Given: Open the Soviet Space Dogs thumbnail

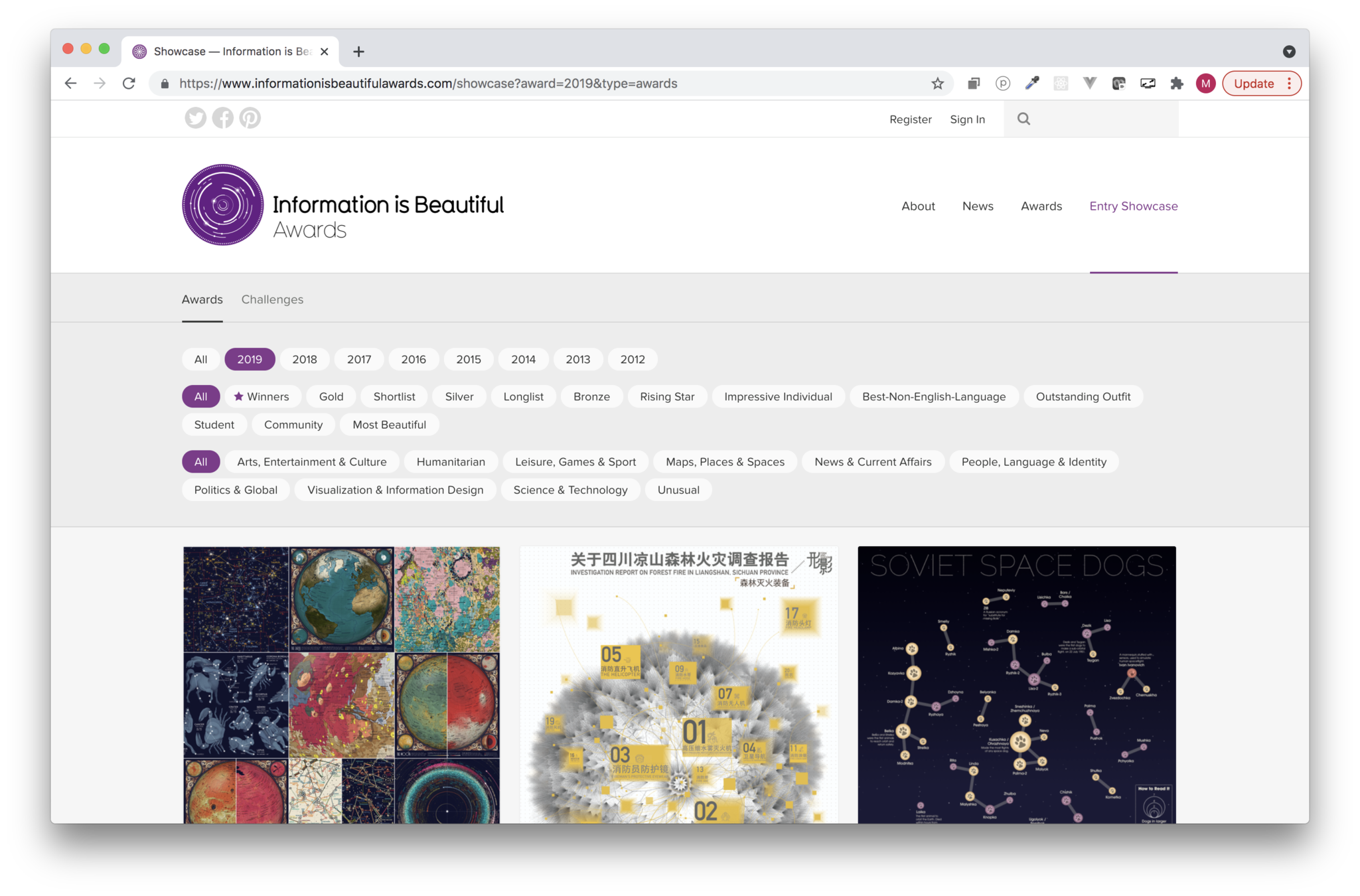Looking at the screenshot, I should (x=1016, y=684).
